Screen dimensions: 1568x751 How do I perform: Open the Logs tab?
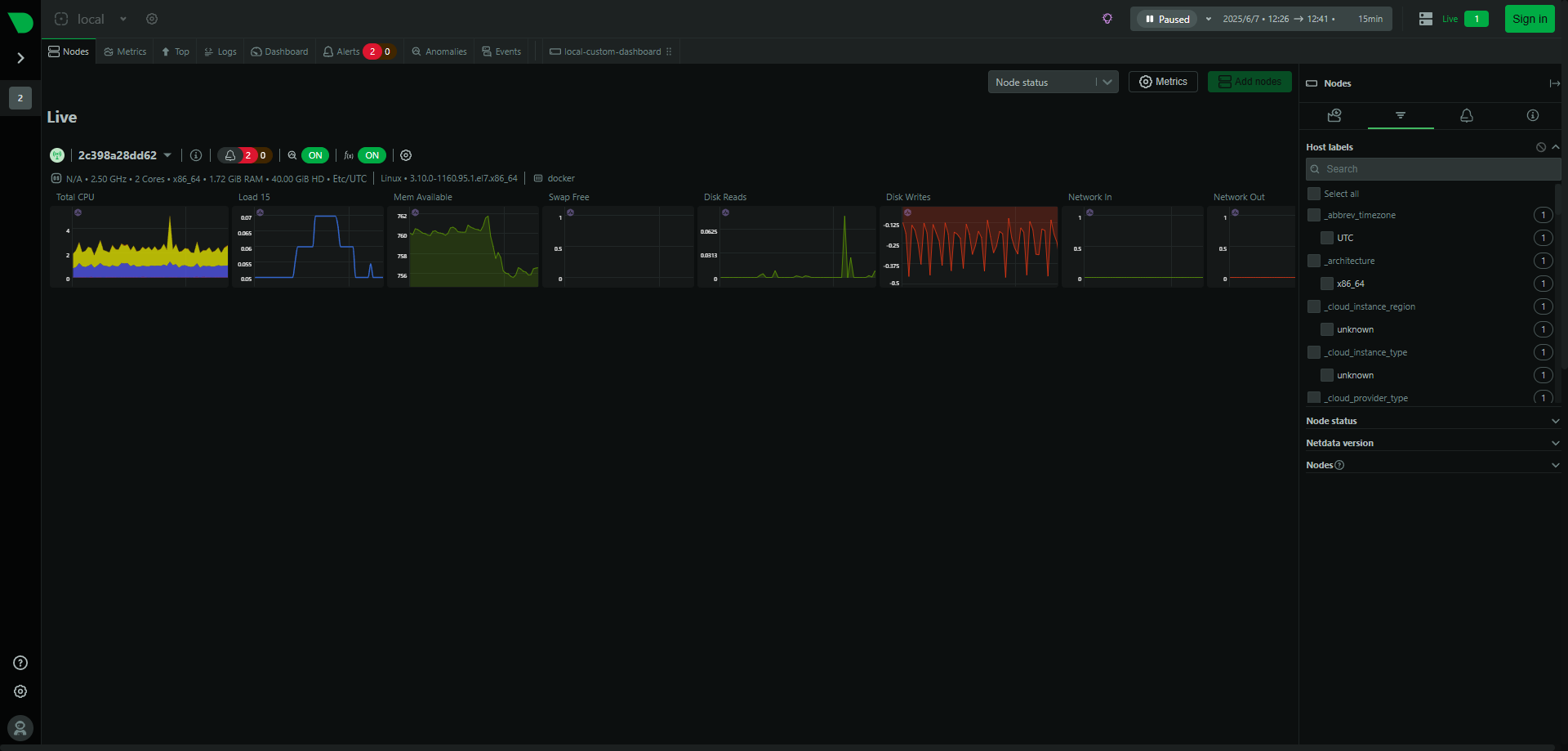pyautogui.click(x=220, y=51)
